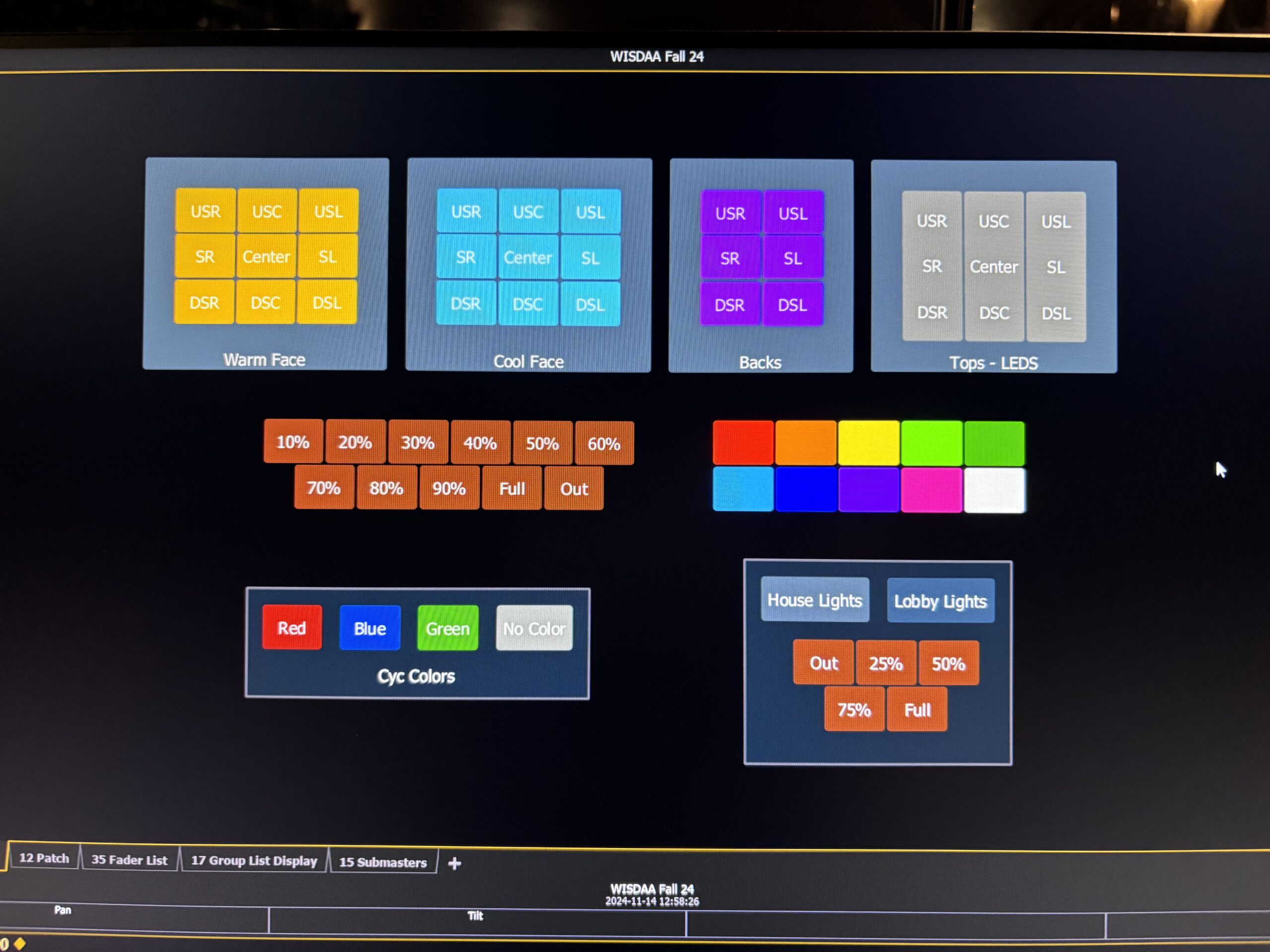Select USC in the Cool Face group
The height and width of the screenshot is (952, 1270).
528,211
